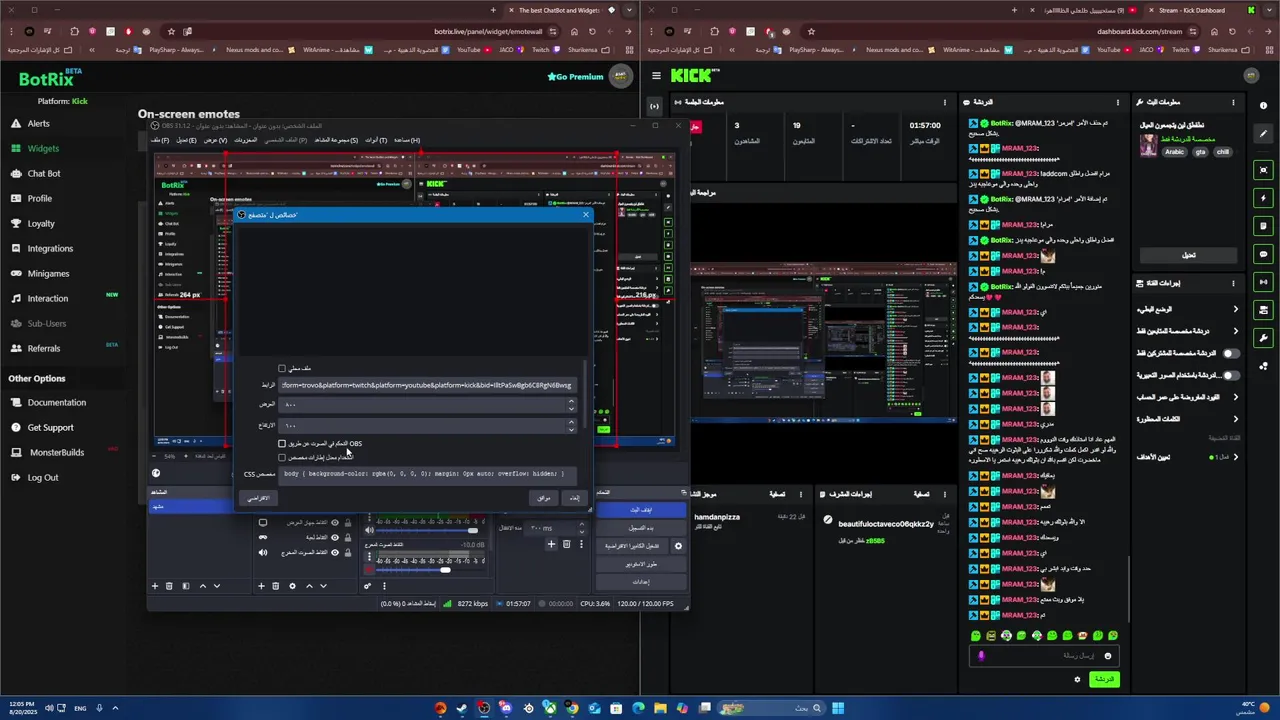Screen dimensions: 1280x720
Task: Click custom CSS field in OBS dialog
Action: pos(427,474)
